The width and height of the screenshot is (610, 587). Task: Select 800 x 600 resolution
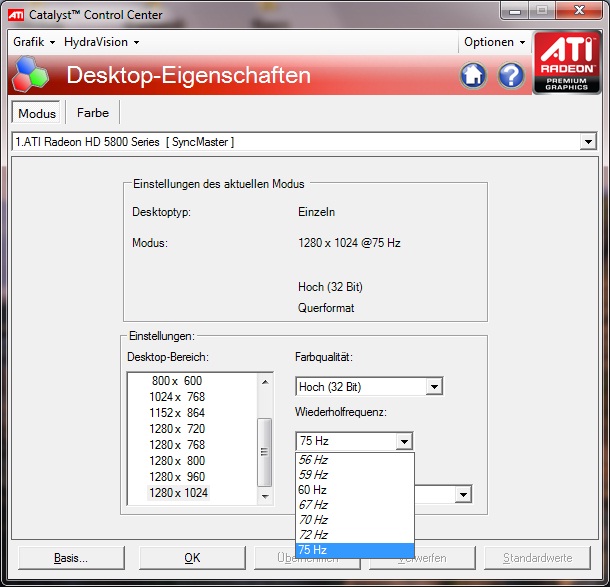click(177, 380)
